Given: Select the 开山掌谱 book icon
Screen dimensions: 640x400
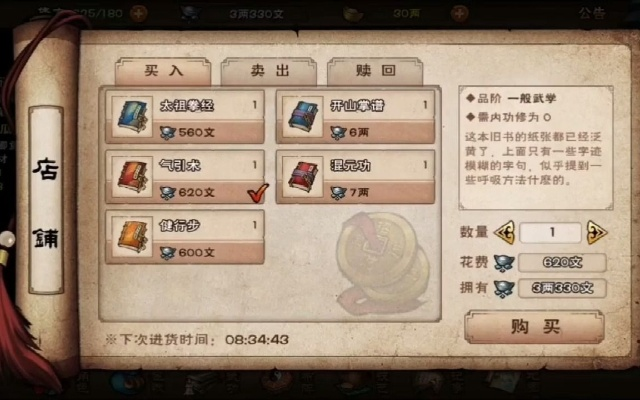Looking at the screenshot, I should pos(302,117).
